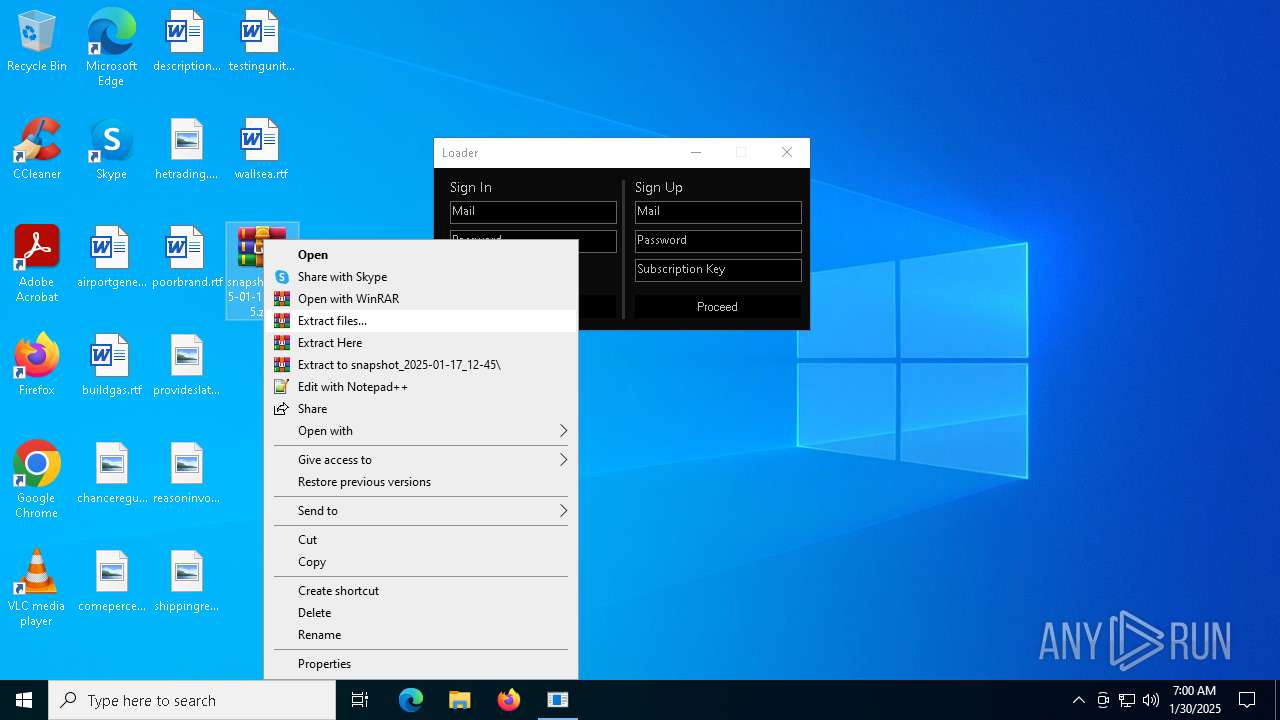
Task: Select Extract files... menu entry
Action: pos(421,321)
